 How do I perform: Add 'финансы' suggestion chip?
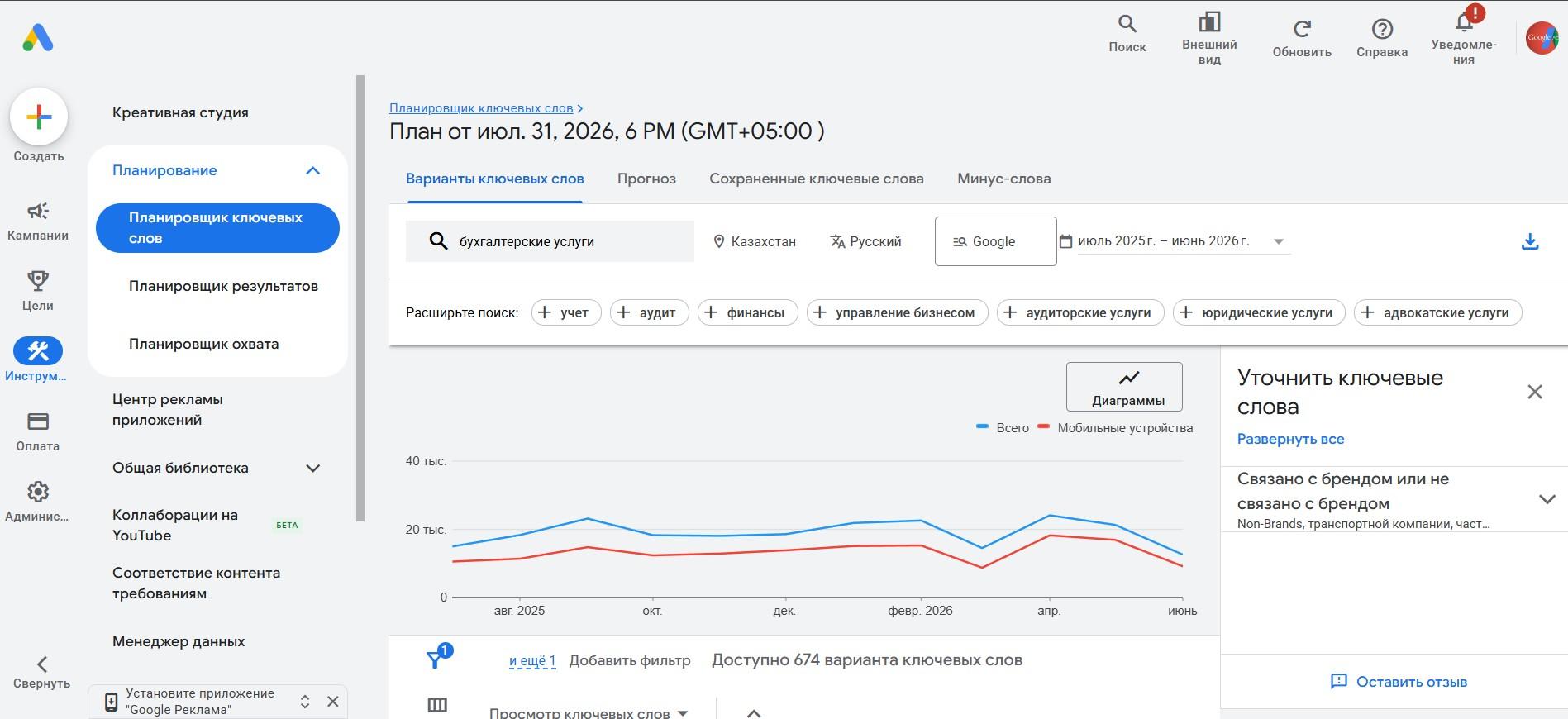click(748, 312)
